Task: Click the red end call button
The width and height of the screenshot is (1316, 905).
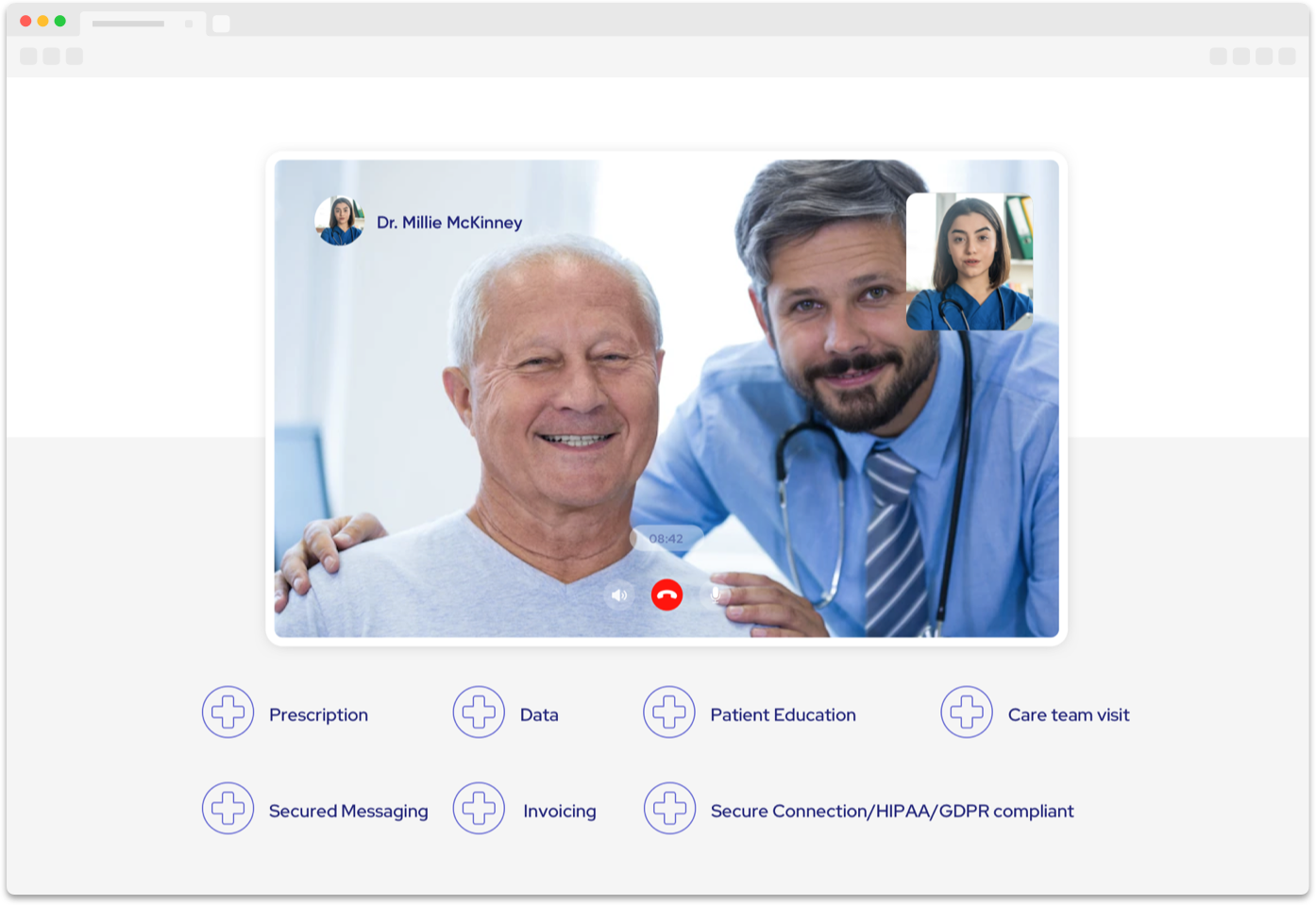Action: 666,595
